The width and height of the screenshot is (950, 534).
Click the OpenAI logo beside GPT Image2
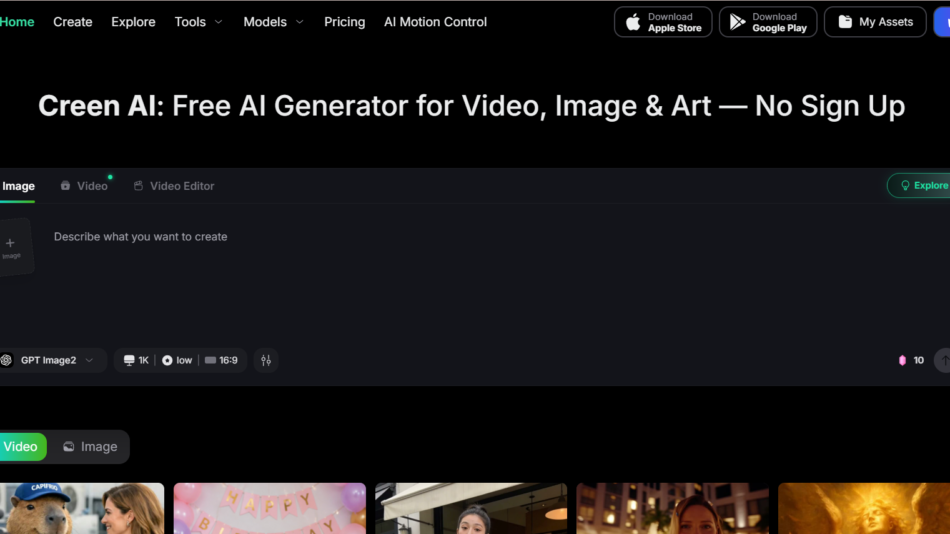click(x=7, y=360)
